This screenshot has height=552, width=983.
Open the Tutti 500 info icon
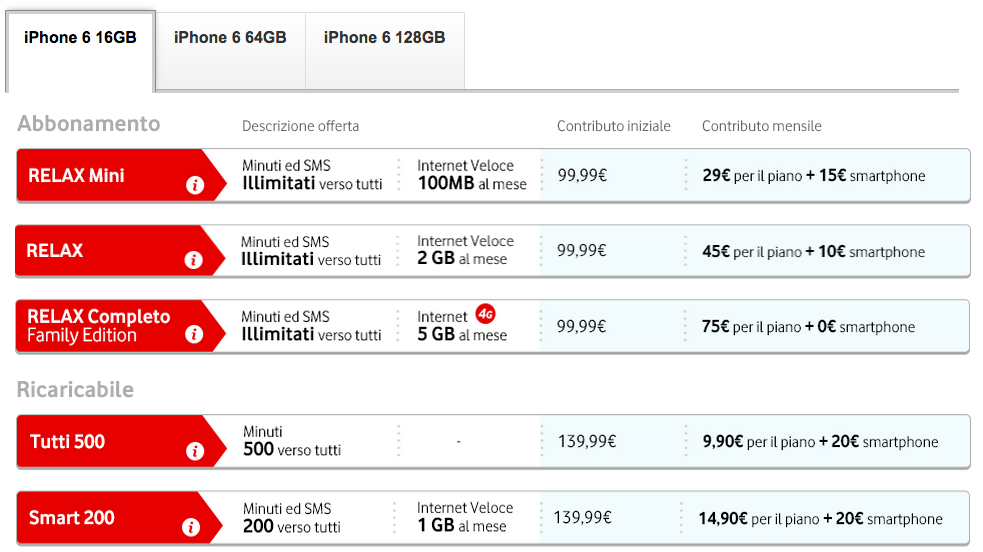(194, 451)
